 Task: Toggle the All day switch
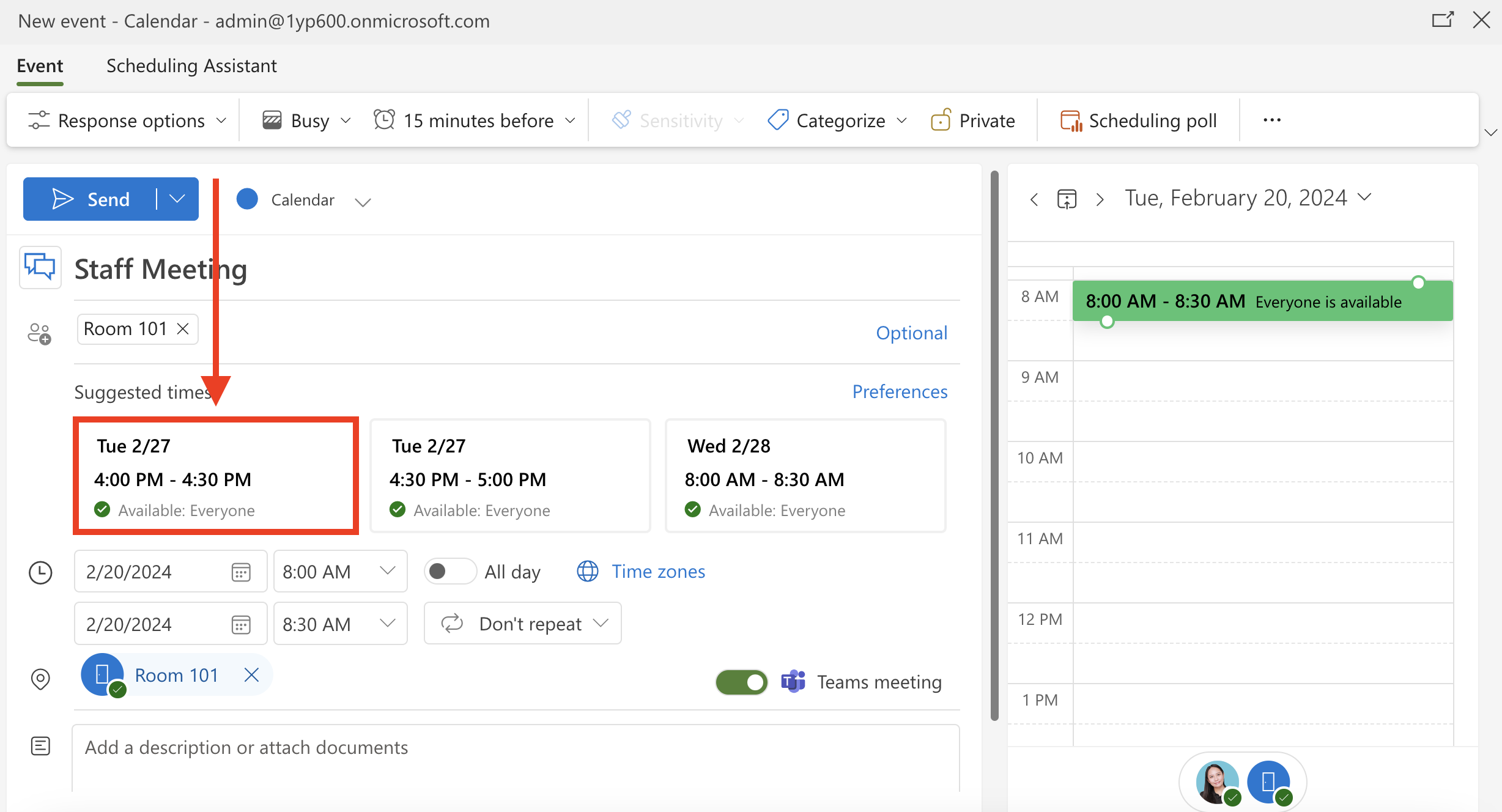point(449,572)
